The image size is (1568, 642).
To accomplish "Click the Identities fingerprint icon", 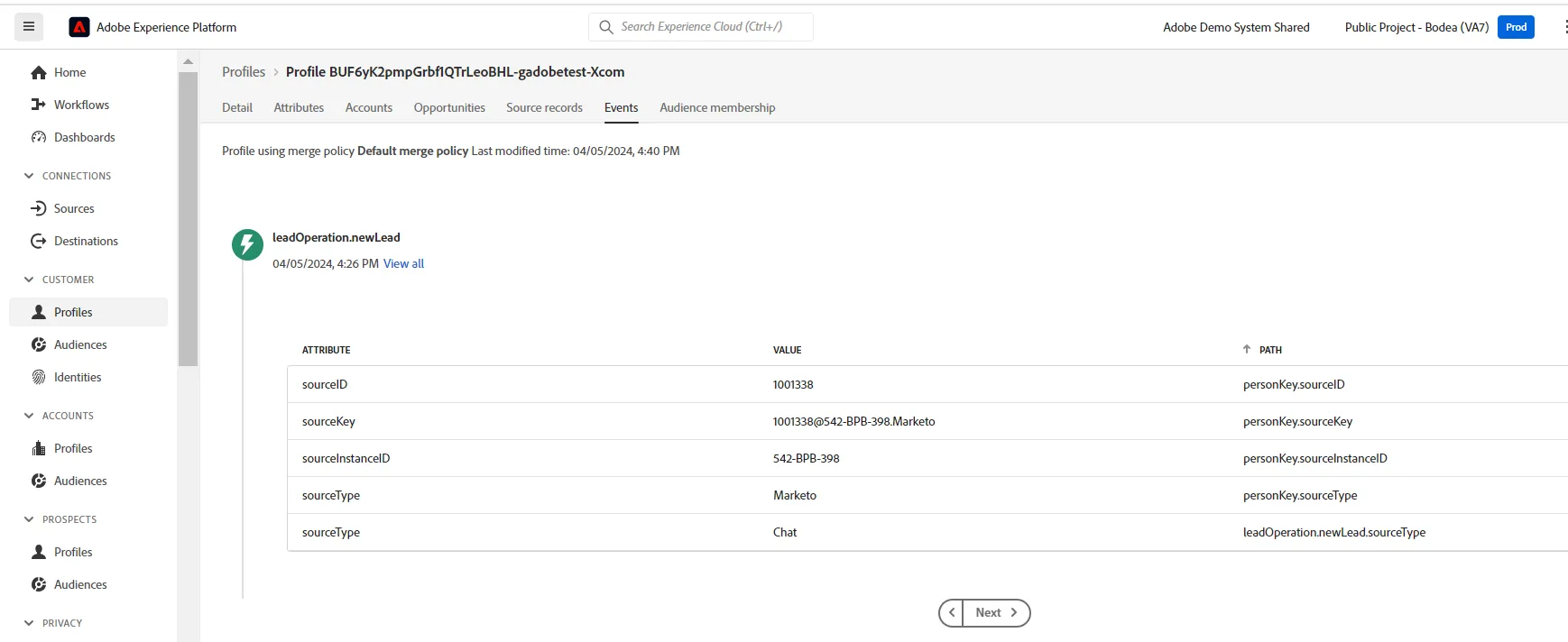I will pyautogui.click(x=39, y=377).
